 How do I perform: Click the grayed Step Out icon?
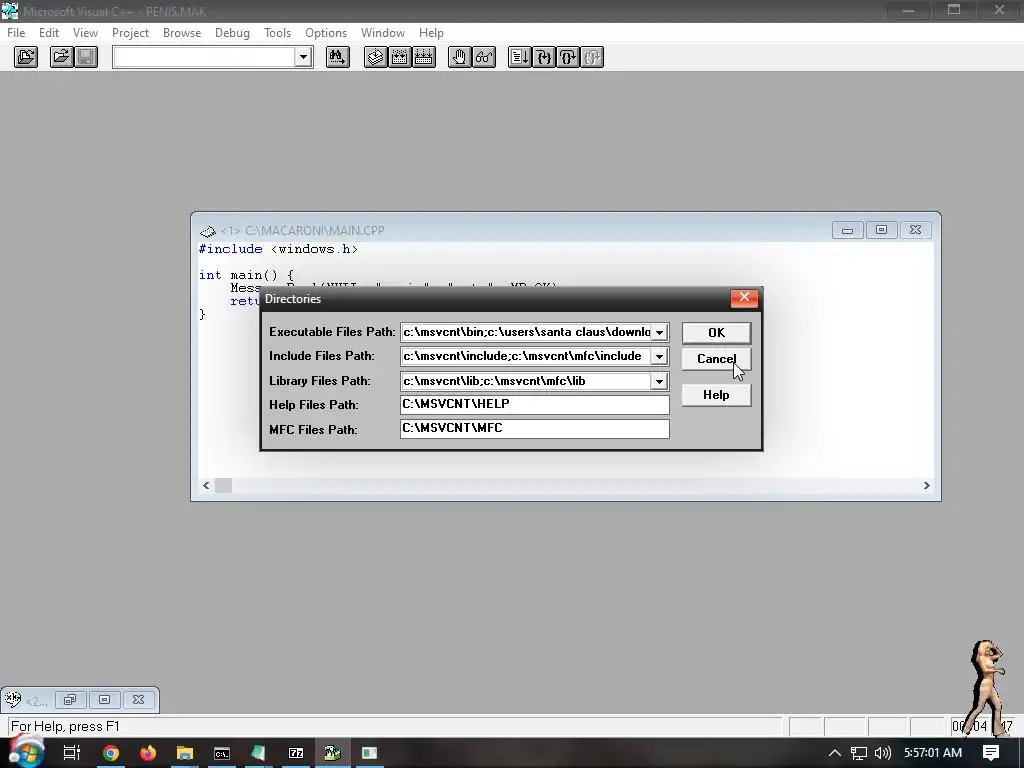point(592,57)
